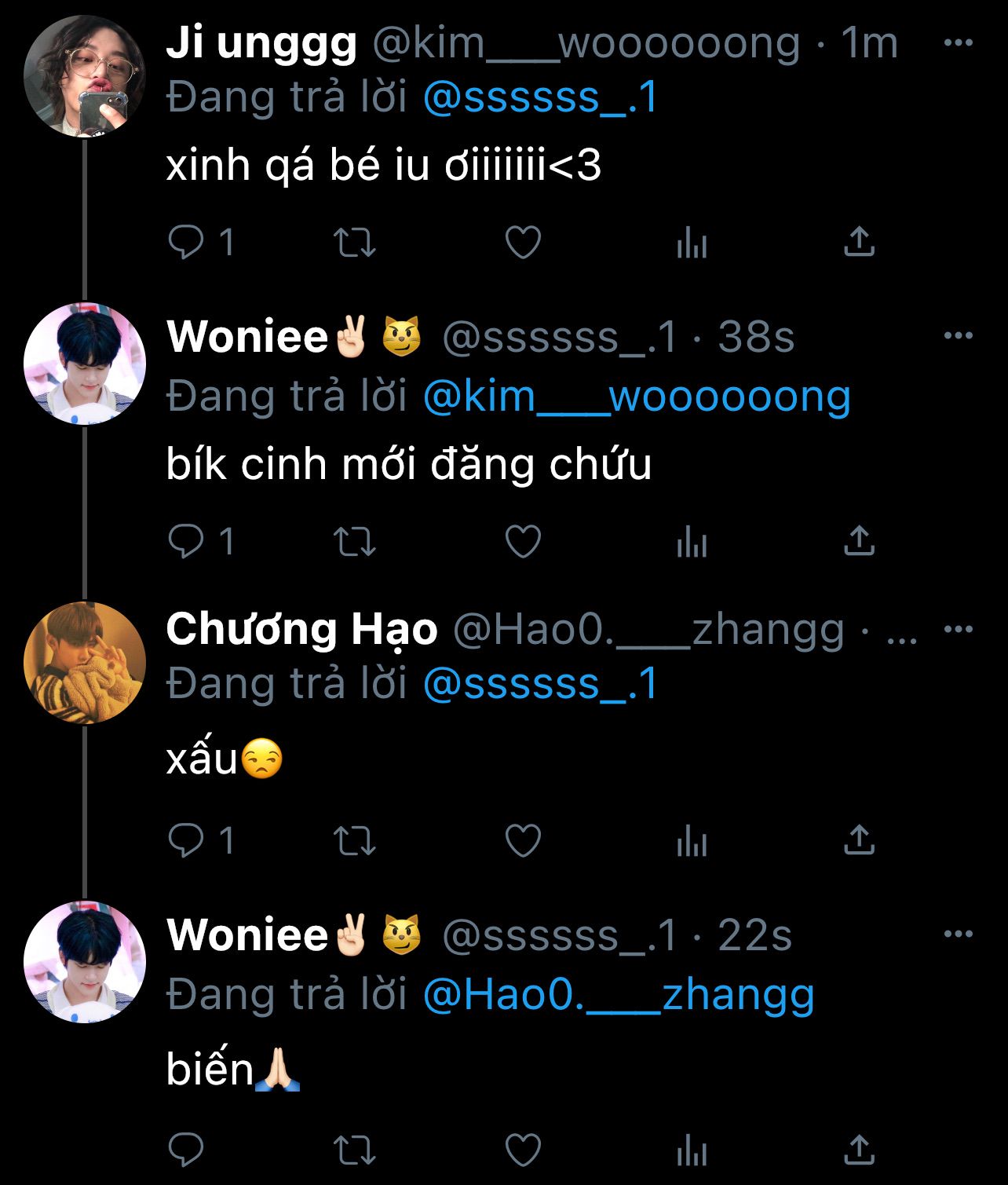
Task: Like Chương Hạo's 'xấu' reply
Action: 523,840
